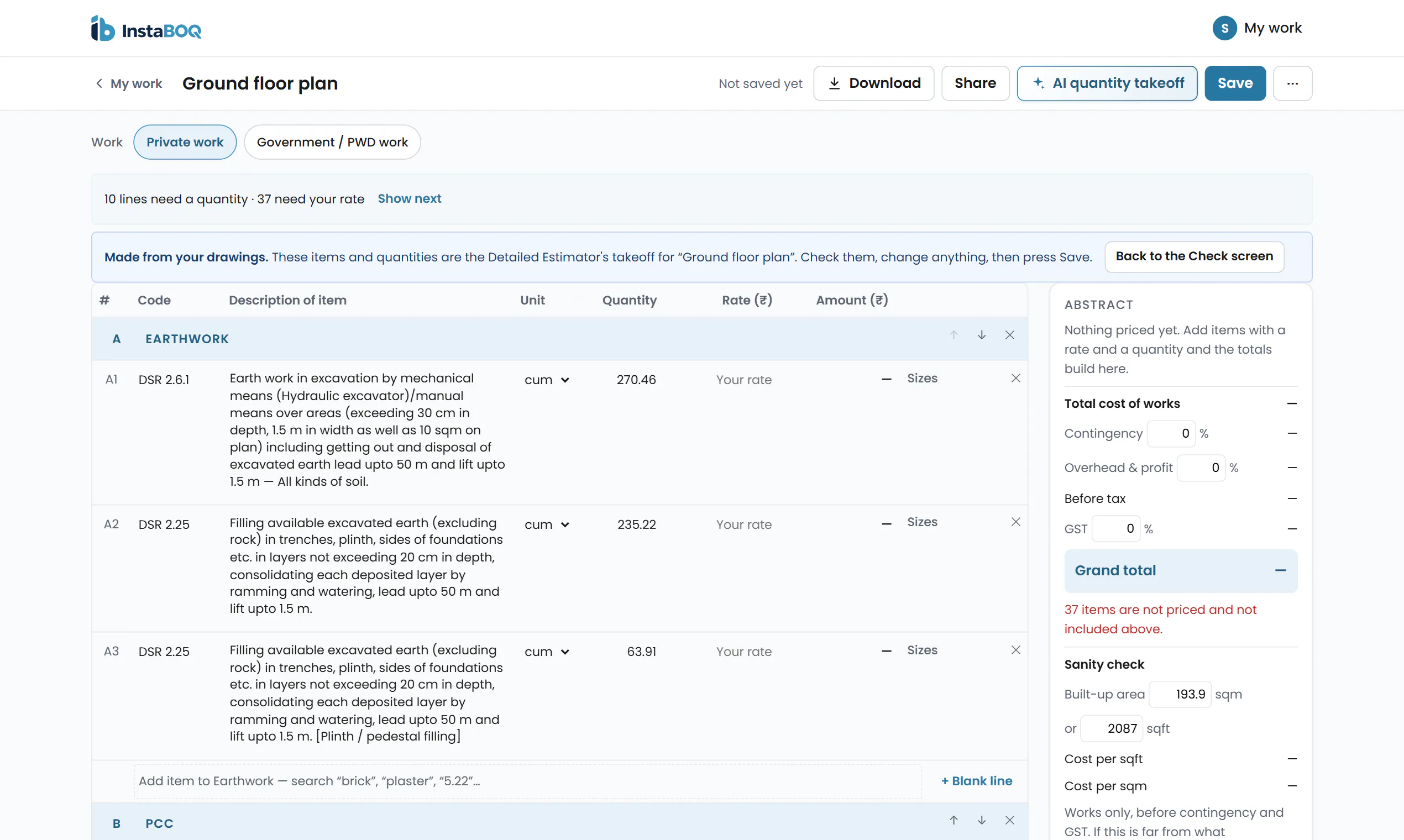Open unit dropdown for item A2
The height and width of the screenshot is (840, 1404).
pyautogui.click(x=547, y=524)
